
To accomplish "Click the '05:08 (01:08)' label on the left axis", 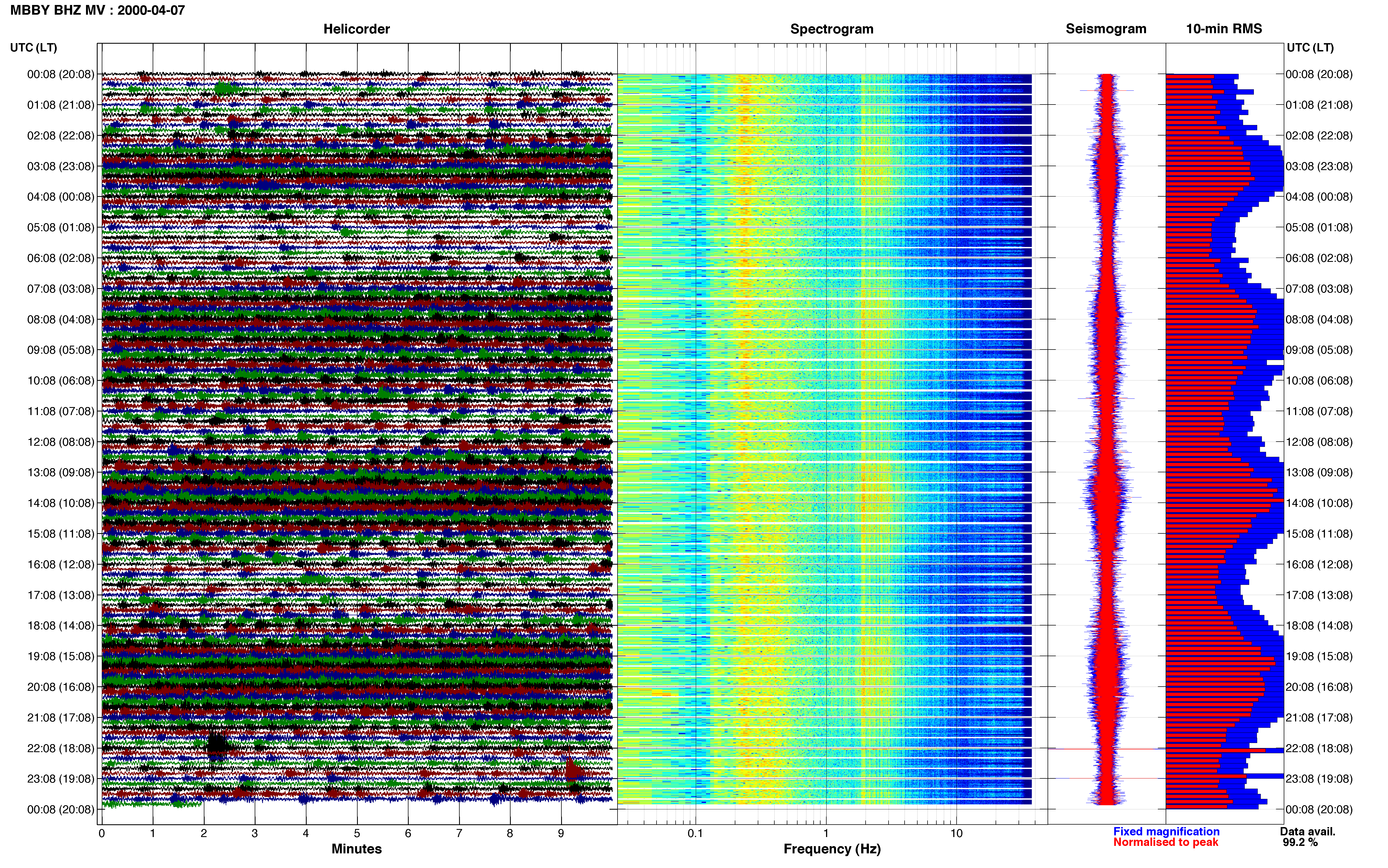I will click(60, 227).
